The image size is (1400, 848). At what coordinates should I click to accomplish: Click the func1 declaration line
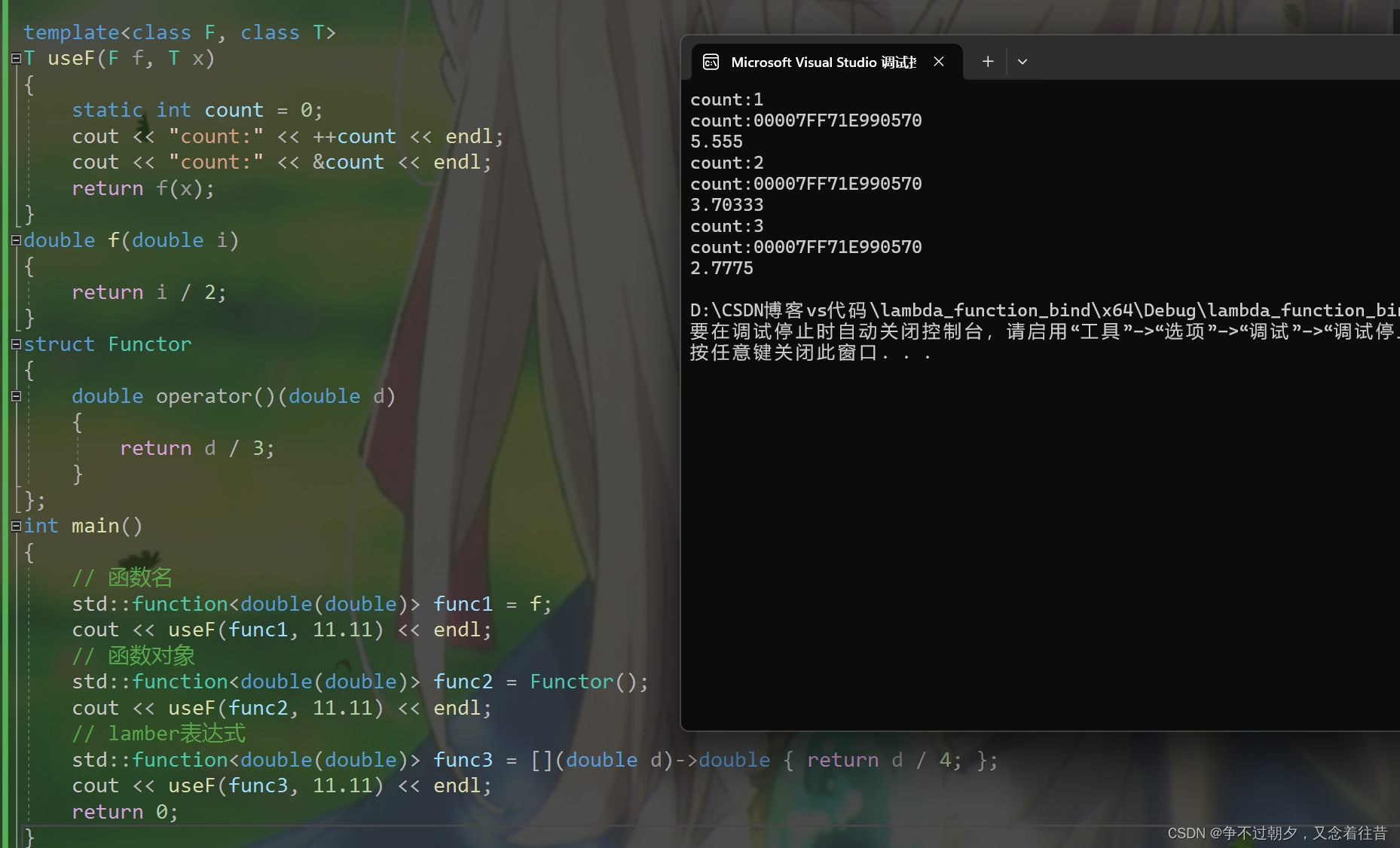tap(312, 604)
